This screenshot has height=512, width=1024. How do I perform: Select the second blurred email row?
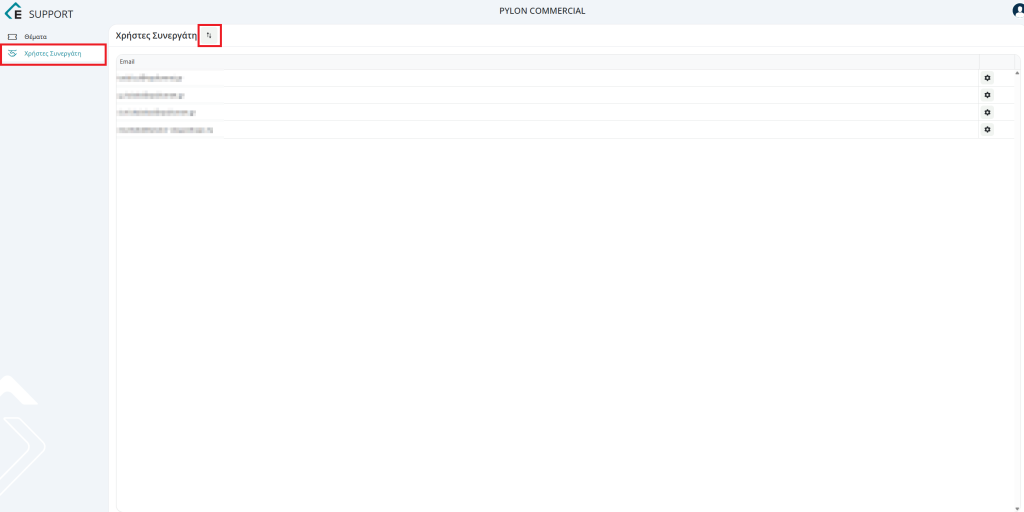151,95
